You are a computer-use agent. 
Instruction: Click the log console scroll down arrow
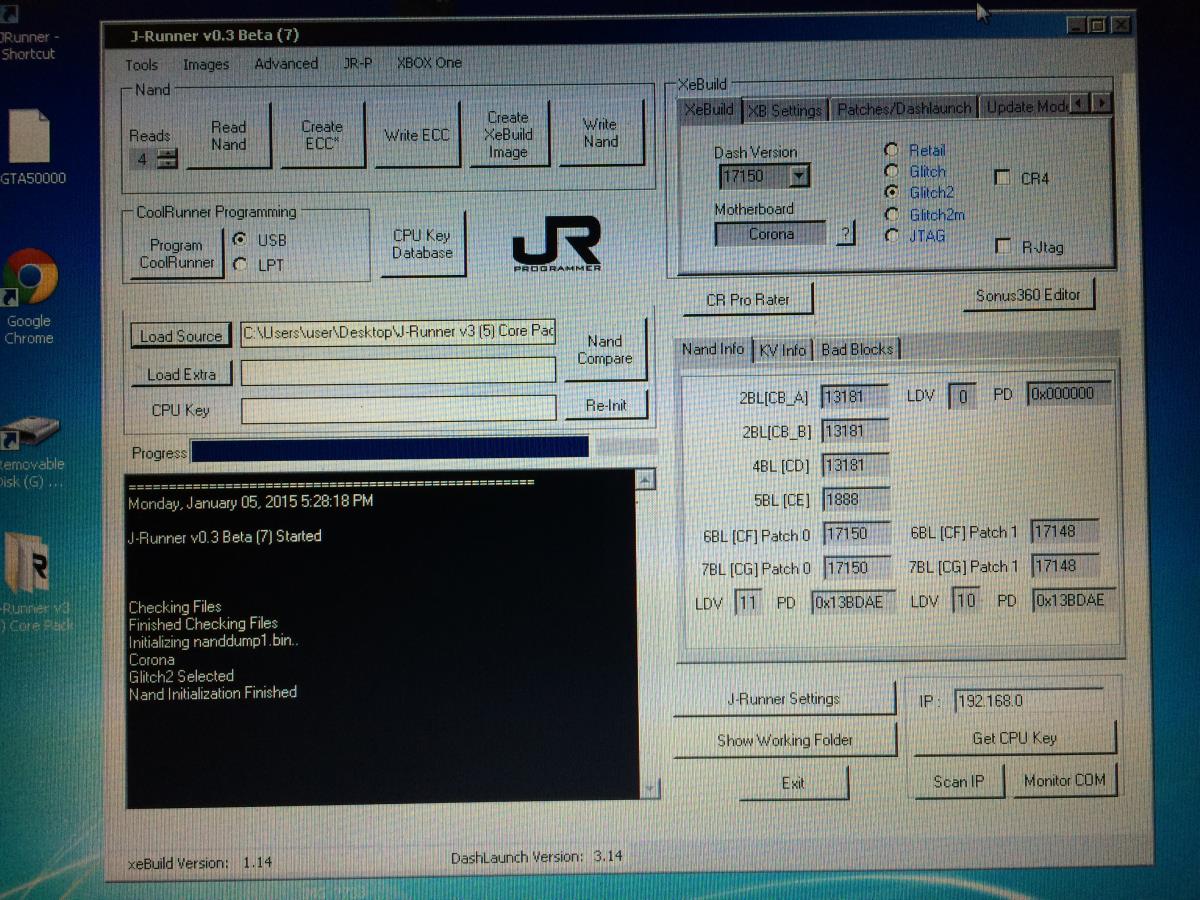click(x=650, y=790)
